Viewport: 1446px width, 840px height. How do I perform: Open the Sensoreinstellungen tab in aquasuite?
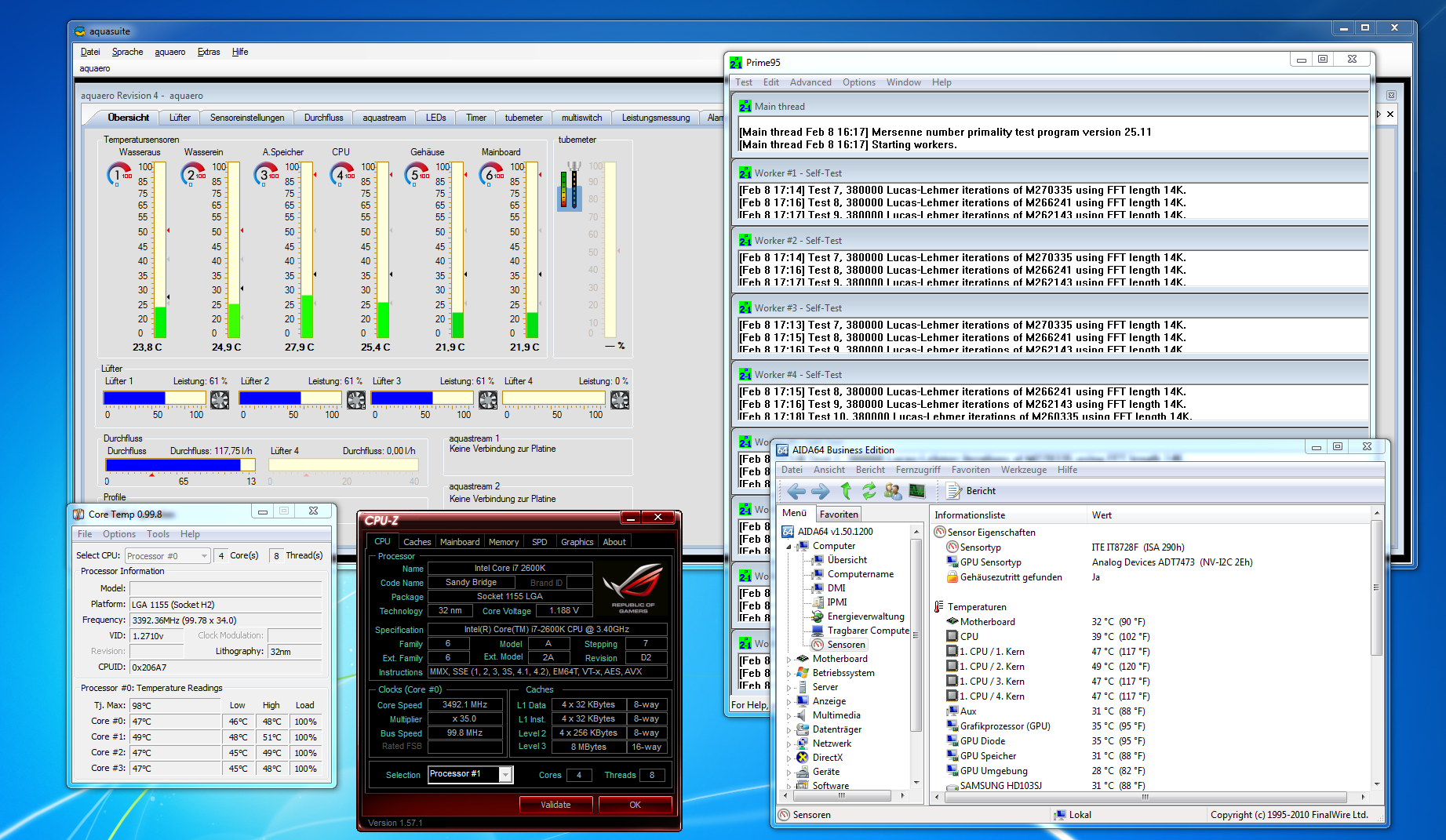(247, 118)
